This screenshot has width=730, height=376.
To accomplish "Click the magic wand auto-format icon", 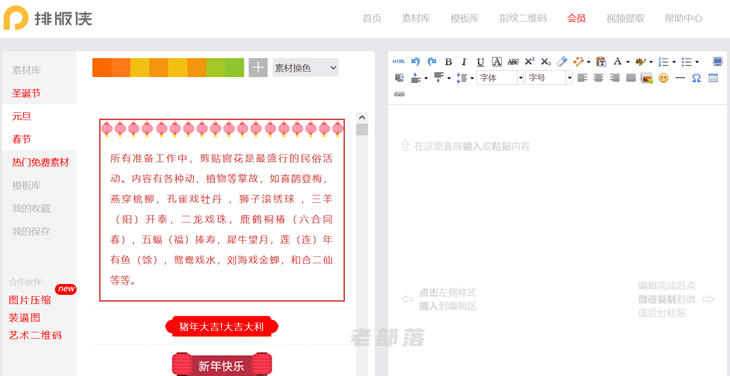I will [x=579, y=61].
